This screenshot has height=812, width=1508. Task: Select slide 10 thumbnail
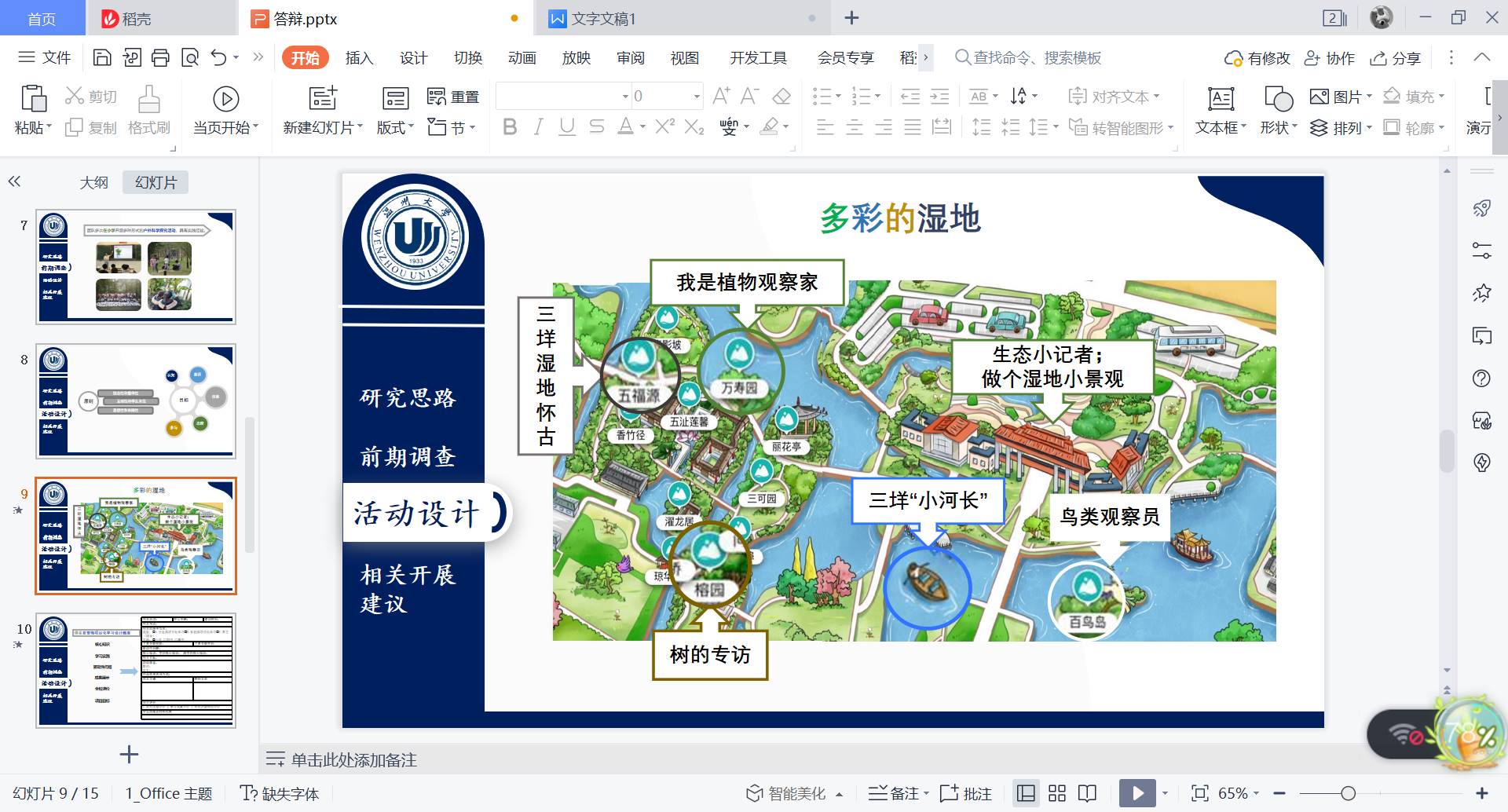click(x=136, y=671)
